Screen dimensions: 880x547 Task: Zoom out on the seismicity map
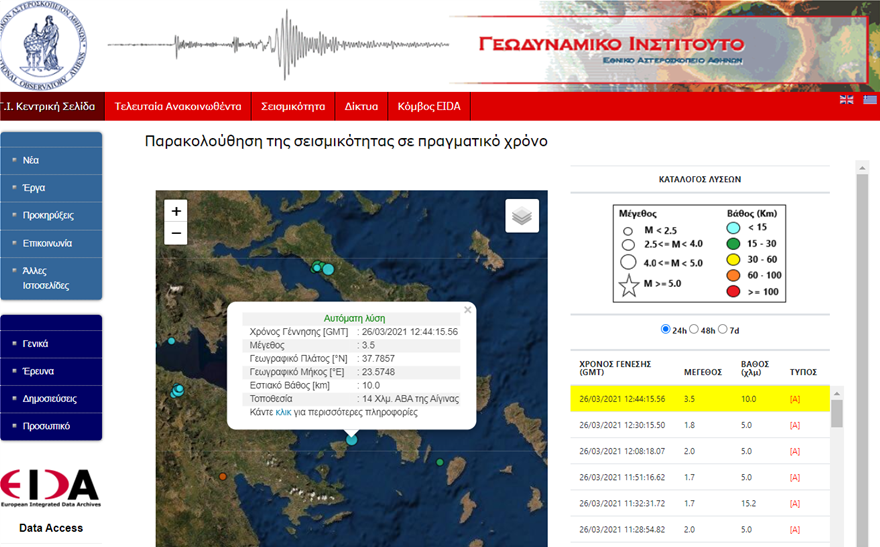coord(176,234)
